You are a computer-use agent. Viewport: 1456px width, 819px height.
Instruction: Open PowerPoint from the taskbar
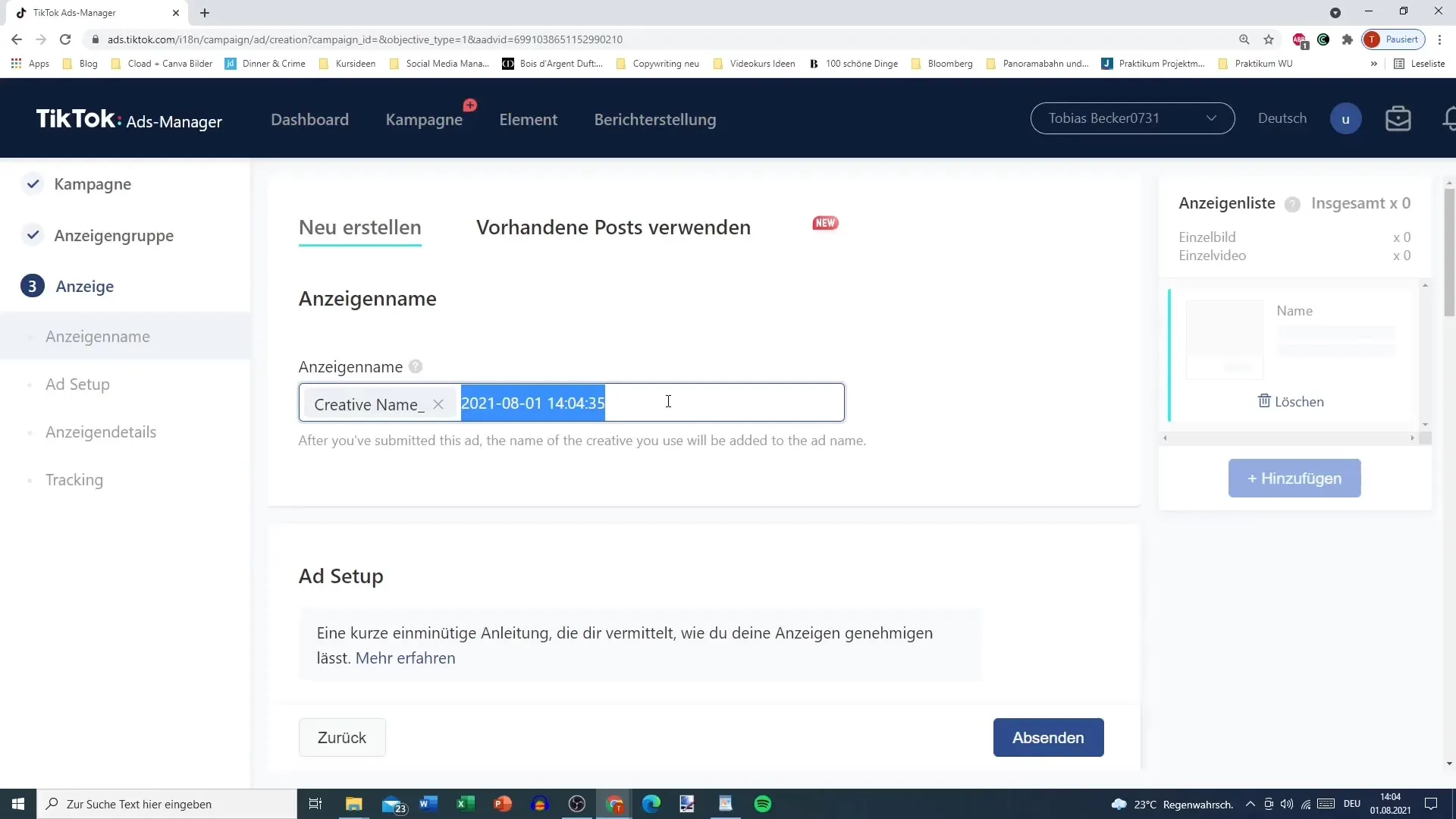click(503, 804)
